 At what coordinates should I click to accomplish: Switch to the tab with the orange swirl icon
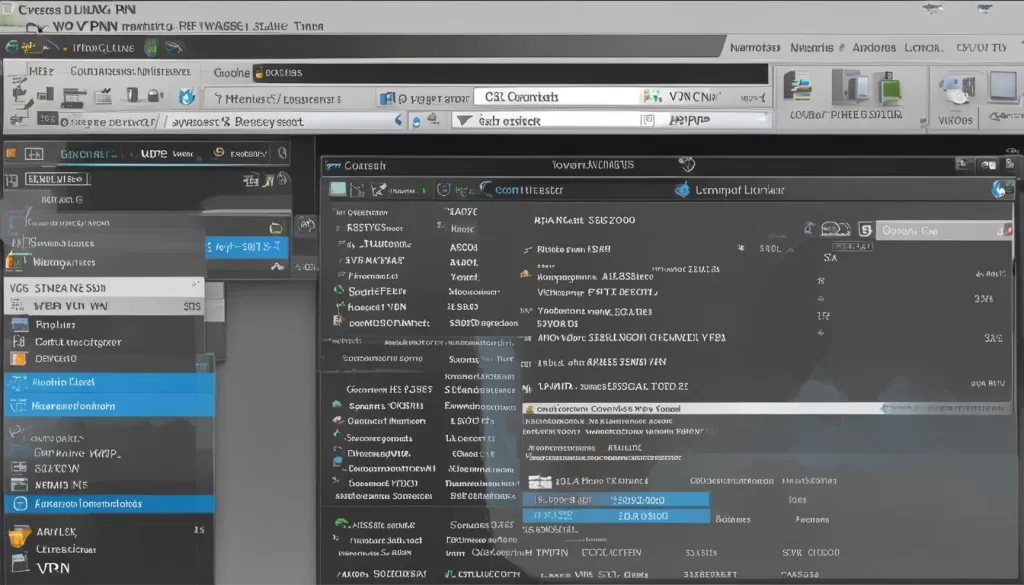coord(240,153)
